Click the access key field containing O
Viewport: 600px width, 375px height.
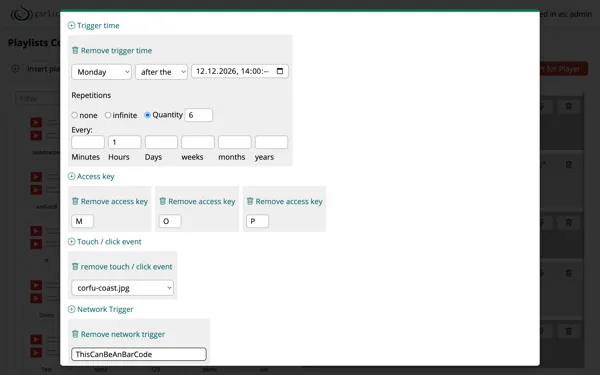coord(170,221)
